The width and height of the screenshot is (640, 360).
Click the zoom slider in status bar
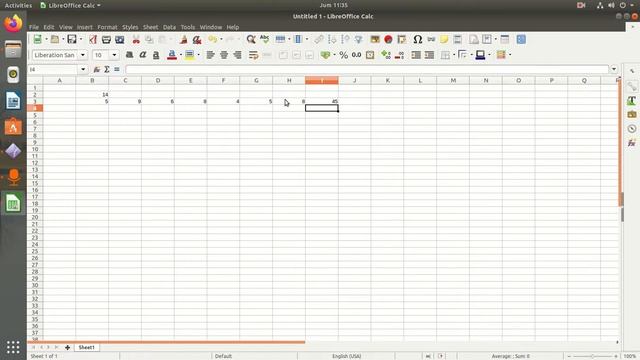592,356
